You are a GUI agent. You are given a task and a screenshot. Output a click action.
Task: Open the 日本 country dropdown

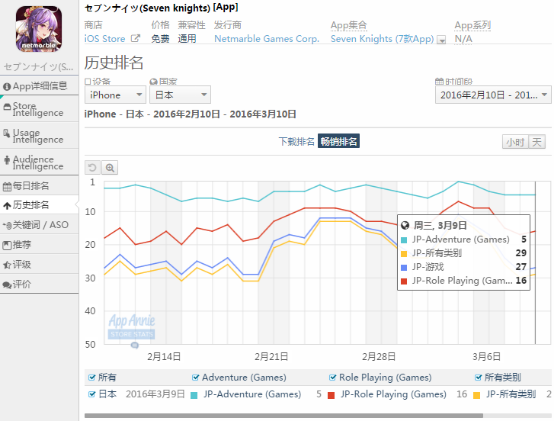180,95
